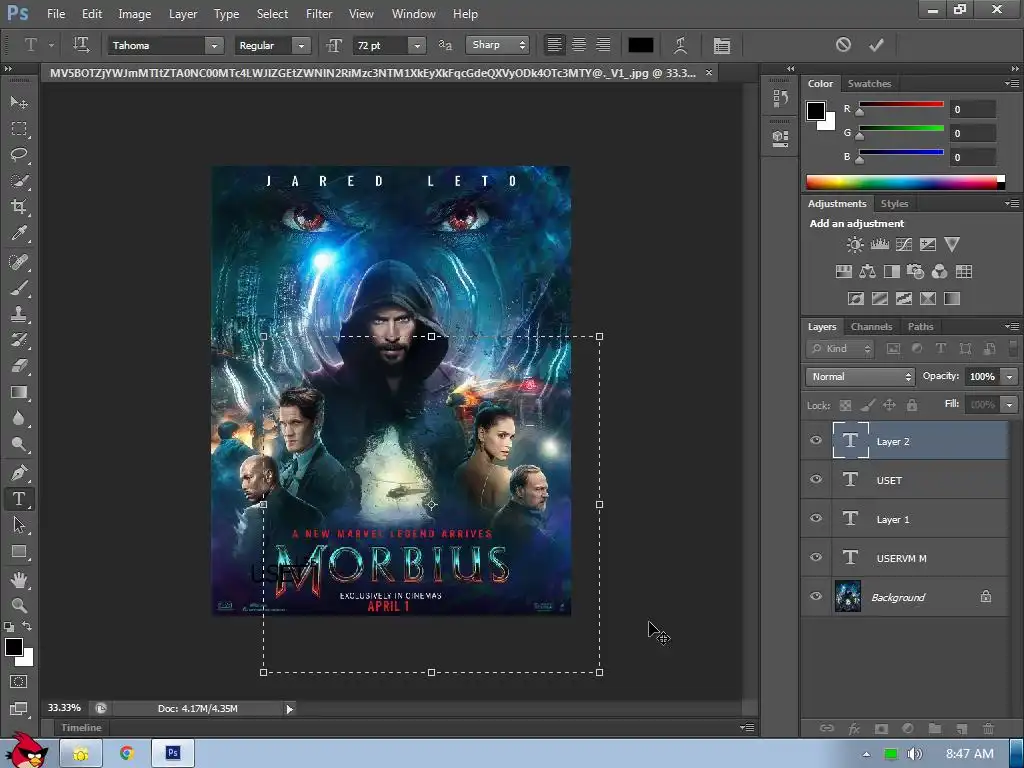
Task: Click the text color swatch in options bar
Action: 640,45
